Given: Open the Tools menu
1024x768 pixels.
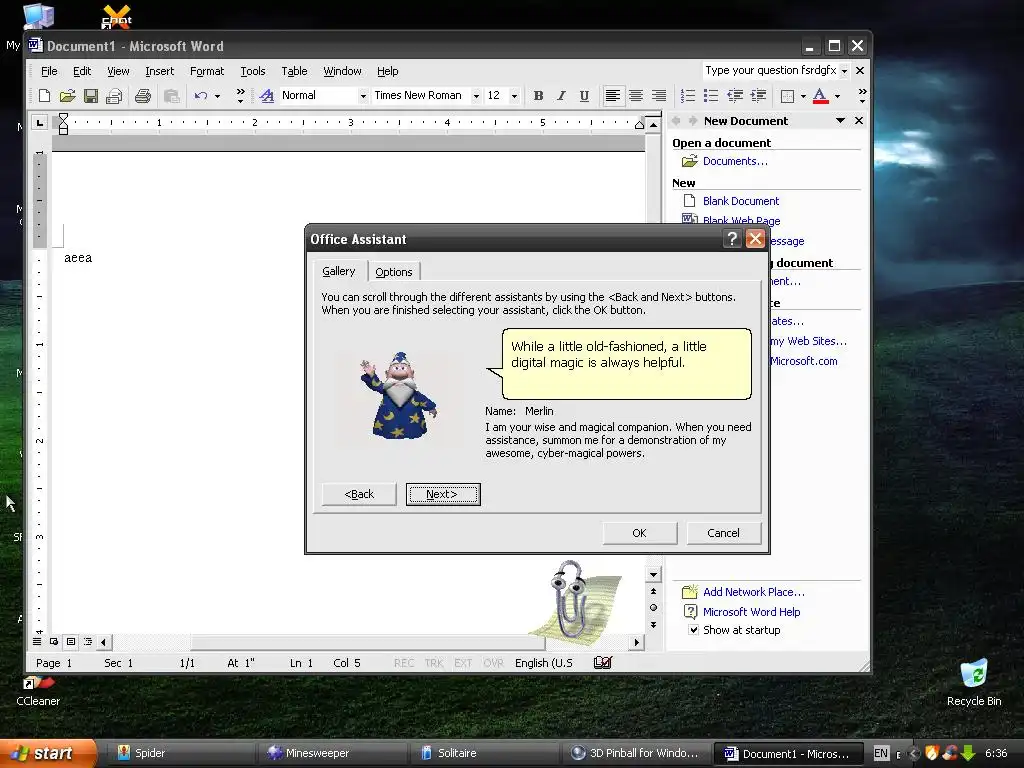Looking at the screenshot, I should point(253,71).
